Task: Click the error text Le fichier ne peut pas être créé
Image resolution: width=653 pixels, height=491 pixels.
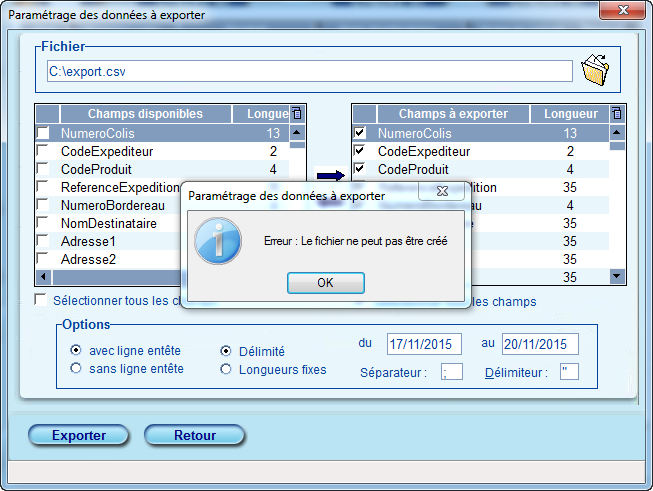Action: click(x=374, y=241)
